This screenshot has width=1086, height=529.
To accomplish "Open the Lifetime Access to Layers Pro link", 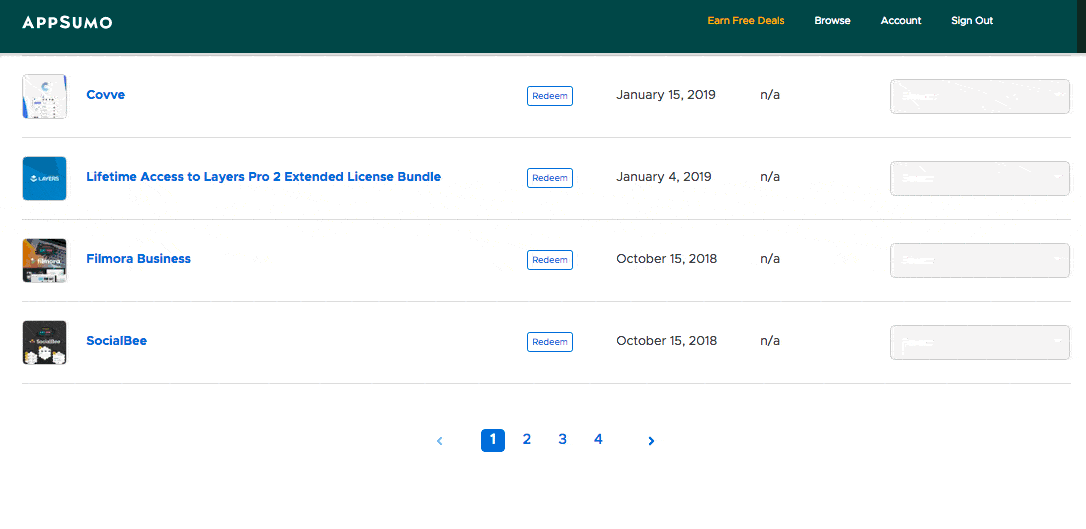I will tap(263, 177).
